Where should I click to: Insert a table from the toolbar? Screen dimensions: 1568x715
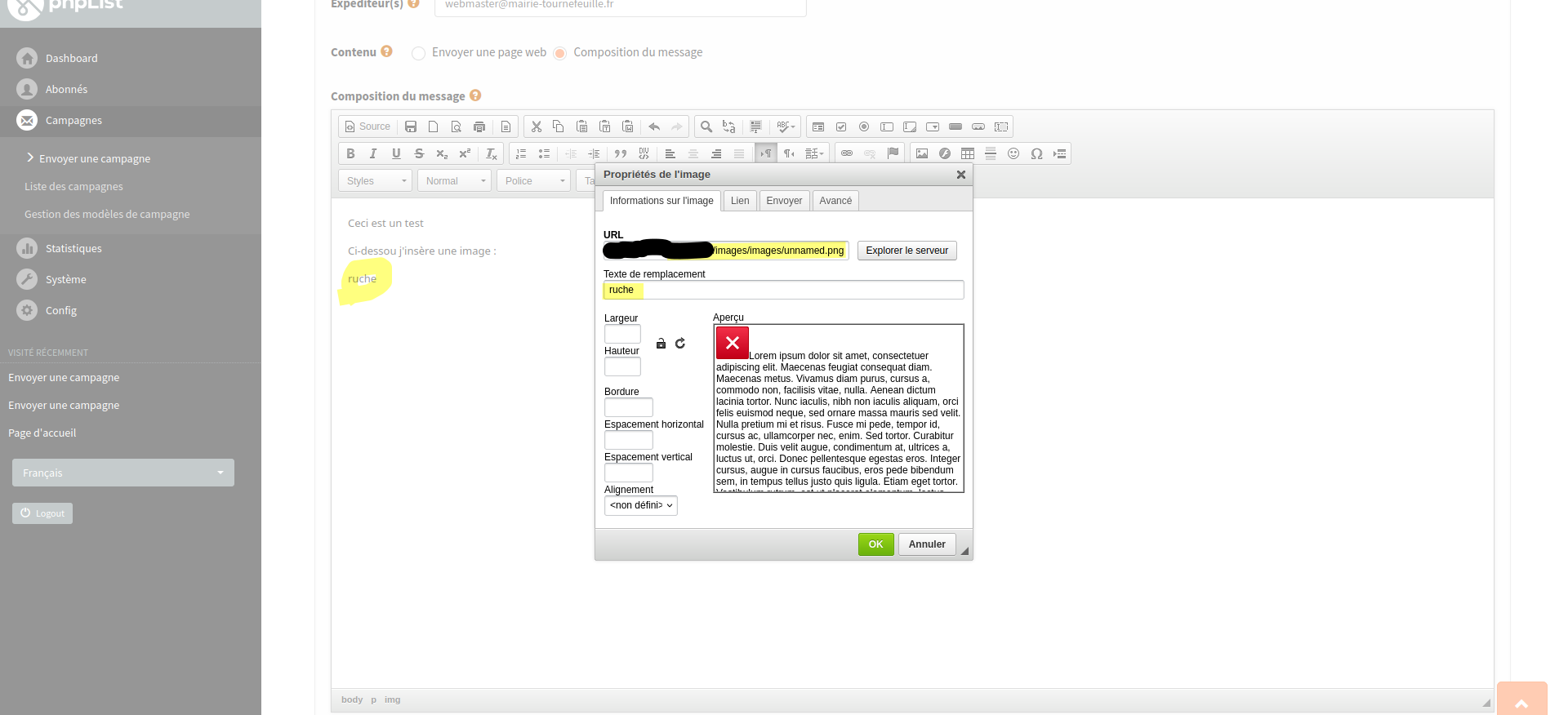pos(968,153)
